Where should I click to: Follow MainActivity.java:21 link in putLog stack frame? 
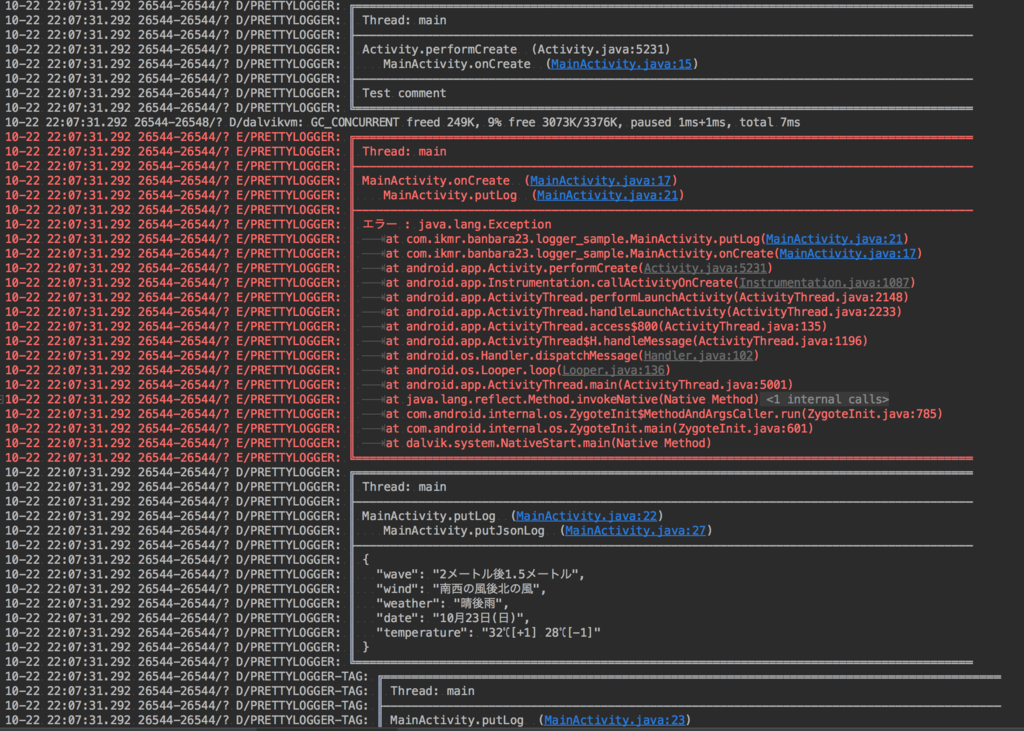(x=834, y=239)
